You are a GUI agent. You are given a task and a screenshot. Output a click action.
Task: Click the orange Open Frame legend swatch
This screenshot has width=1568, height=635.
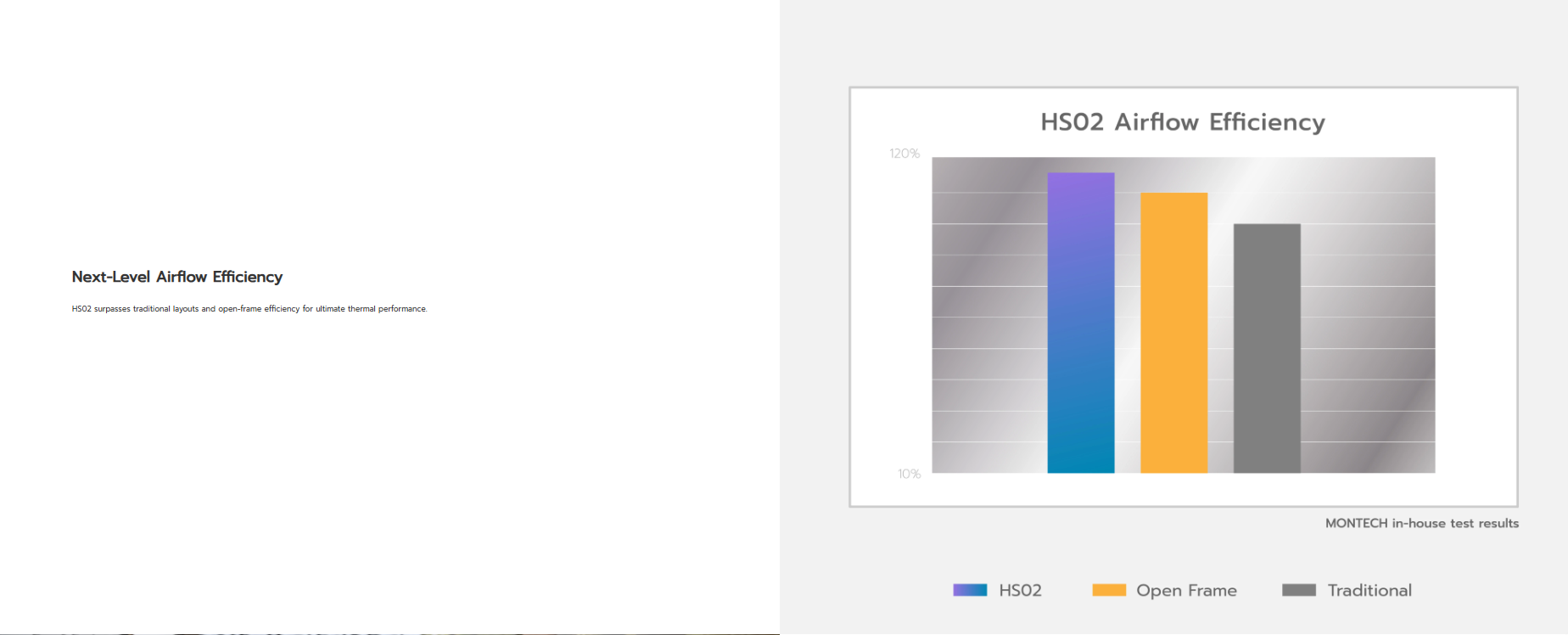click(x=1109, y=590)
